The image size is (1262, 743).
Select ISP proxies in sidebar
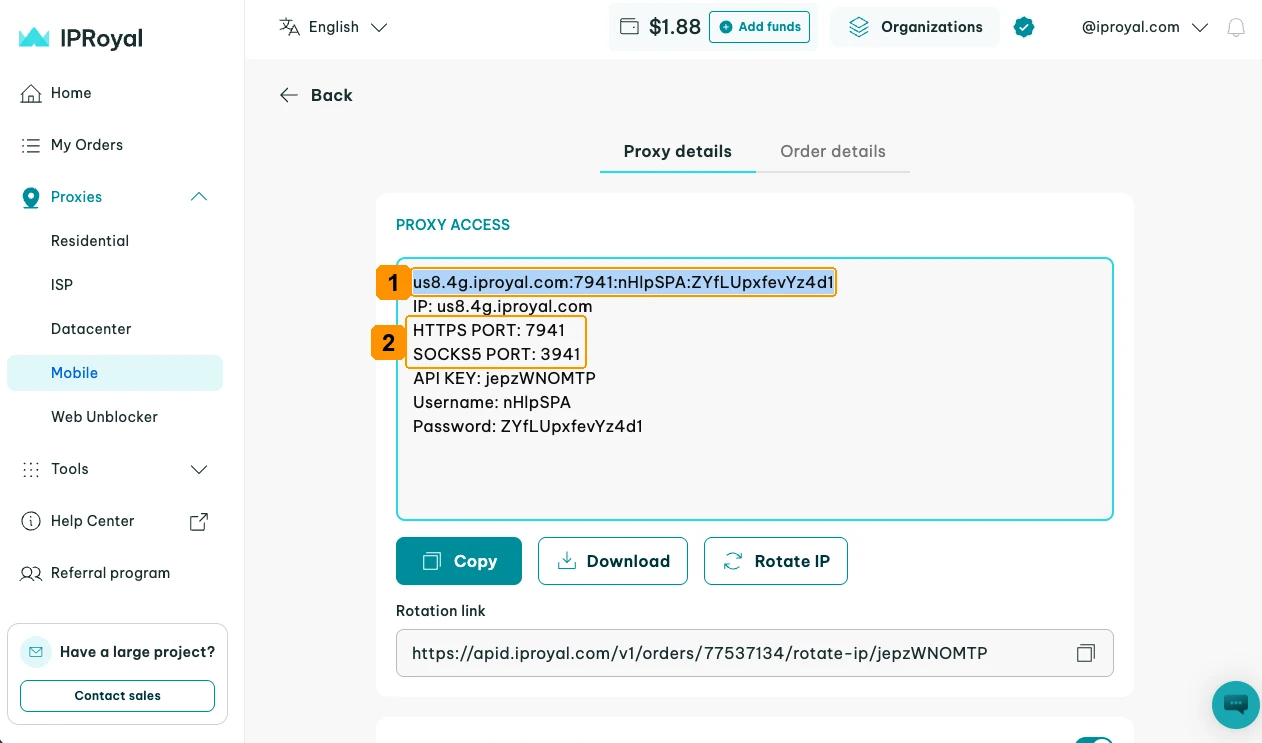coord(62,285)
